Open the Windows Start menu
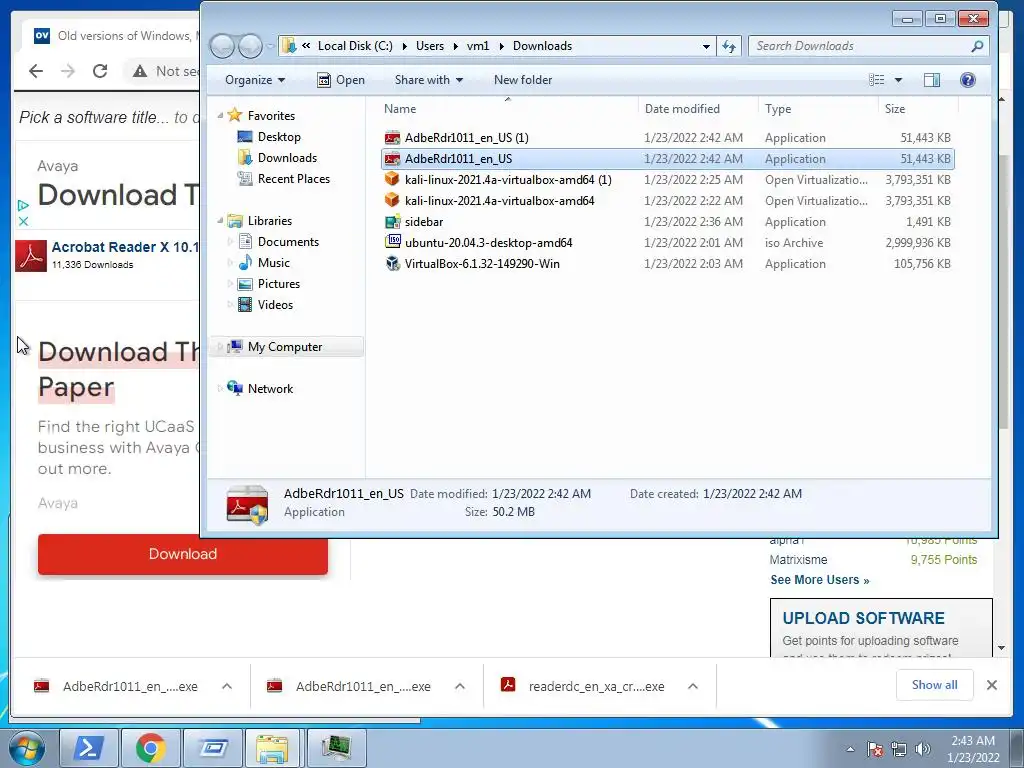Image resolution: width=1024 pixels, height=768 pixels. [x=27, y=748]
